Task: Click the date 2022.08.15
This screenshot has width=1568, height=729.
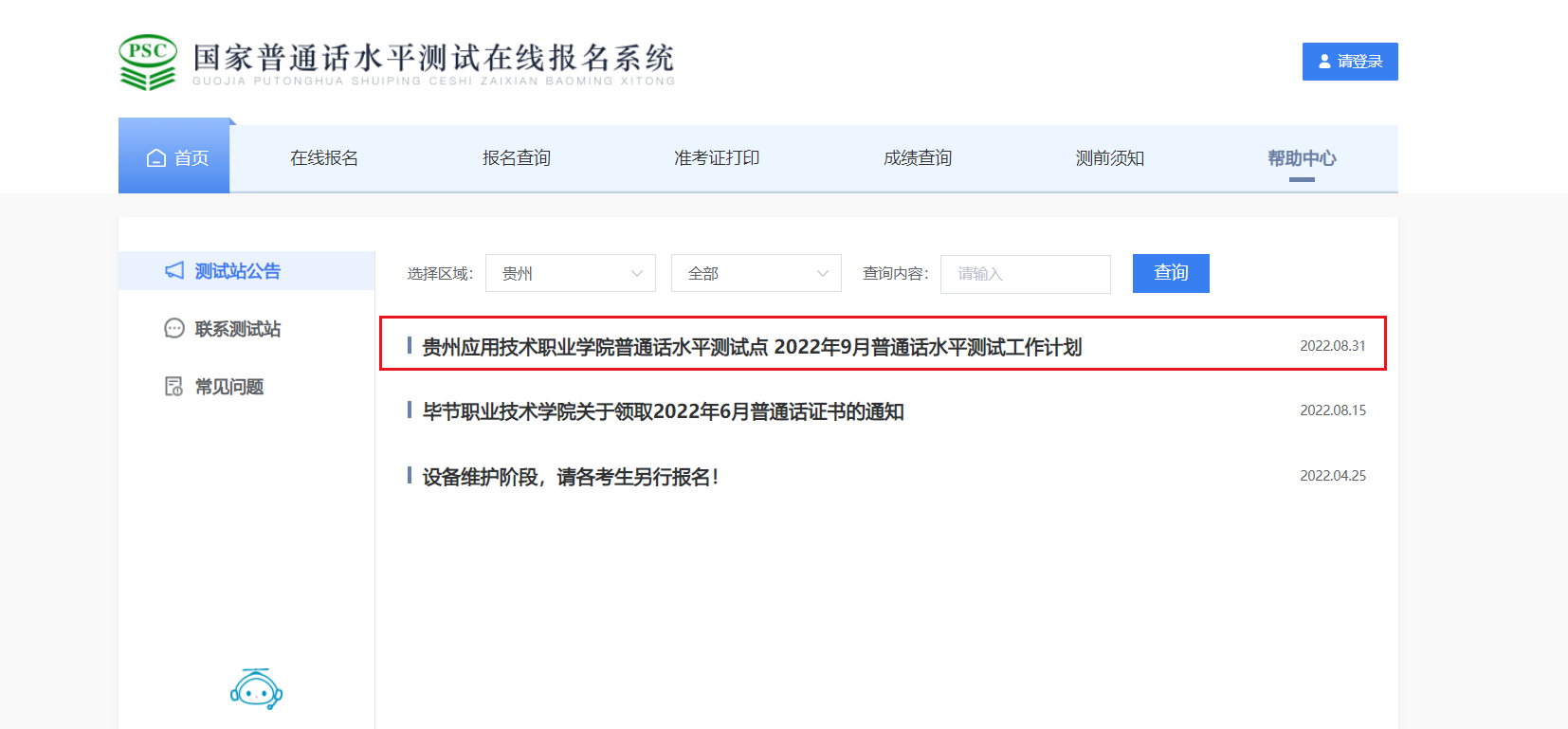Action: coord(1333,410)
